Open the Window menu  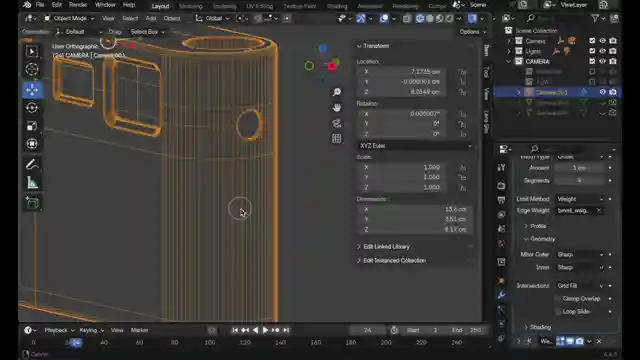pyautogui.click(x=105, y=5)
